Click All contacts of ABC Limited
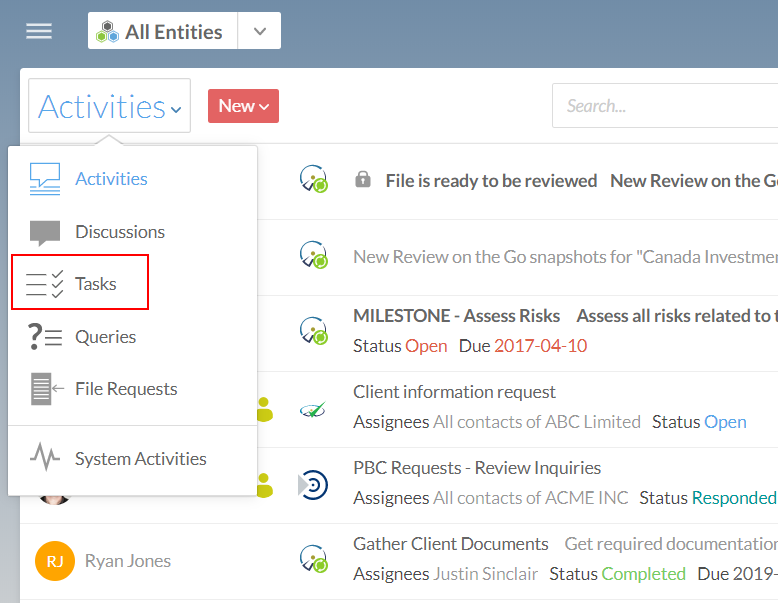The height and width of the screenshot is (603, 778). click(537, 422)
